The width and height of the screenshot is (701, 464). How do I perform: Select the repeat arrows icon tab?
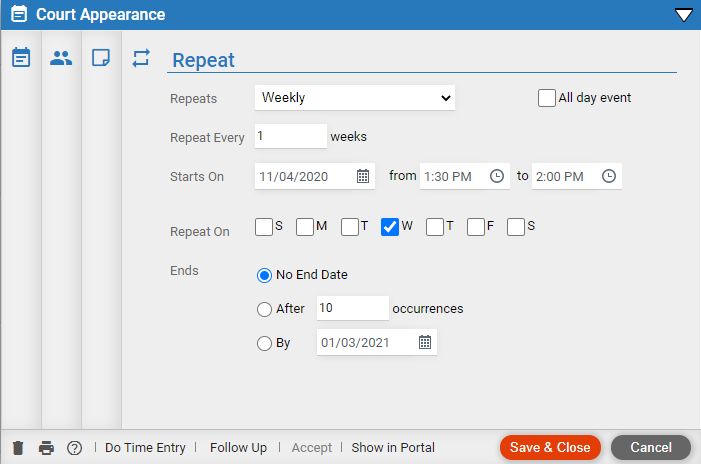[141, 58]
